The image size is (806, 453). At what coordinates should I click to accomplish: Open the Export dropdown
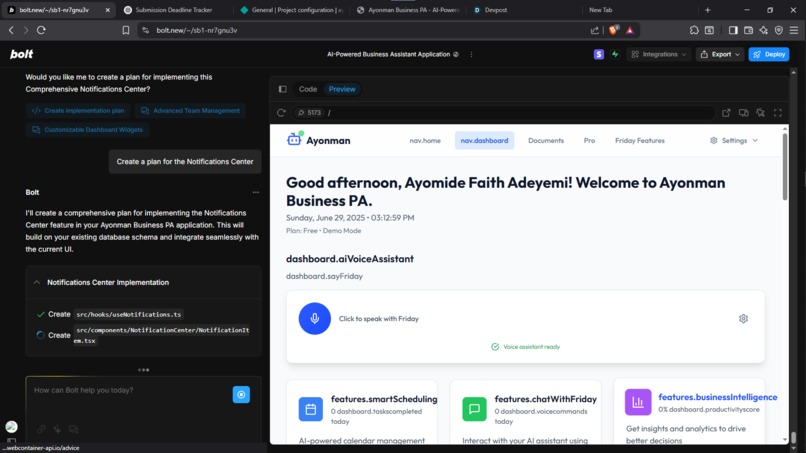point(720,54)
